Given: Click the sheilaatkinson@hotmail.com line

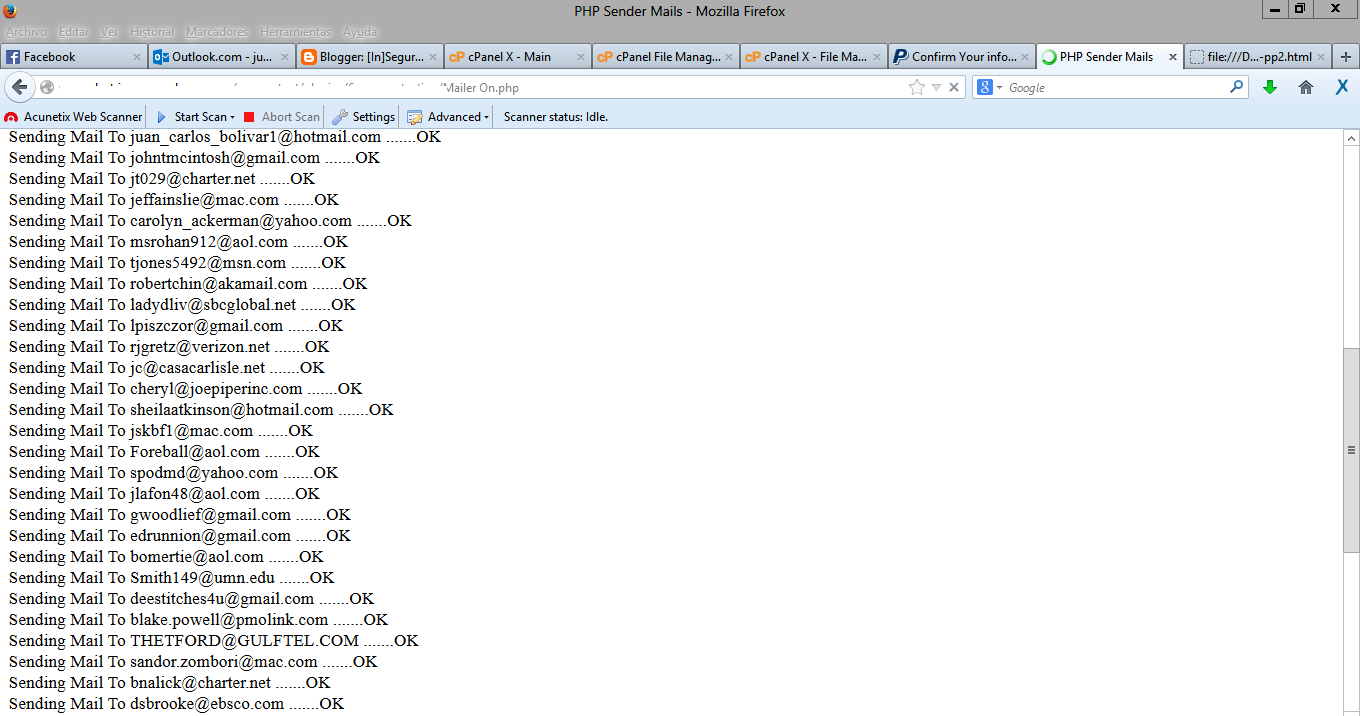Looking at the screenshot, I should [x=201, y=410].
